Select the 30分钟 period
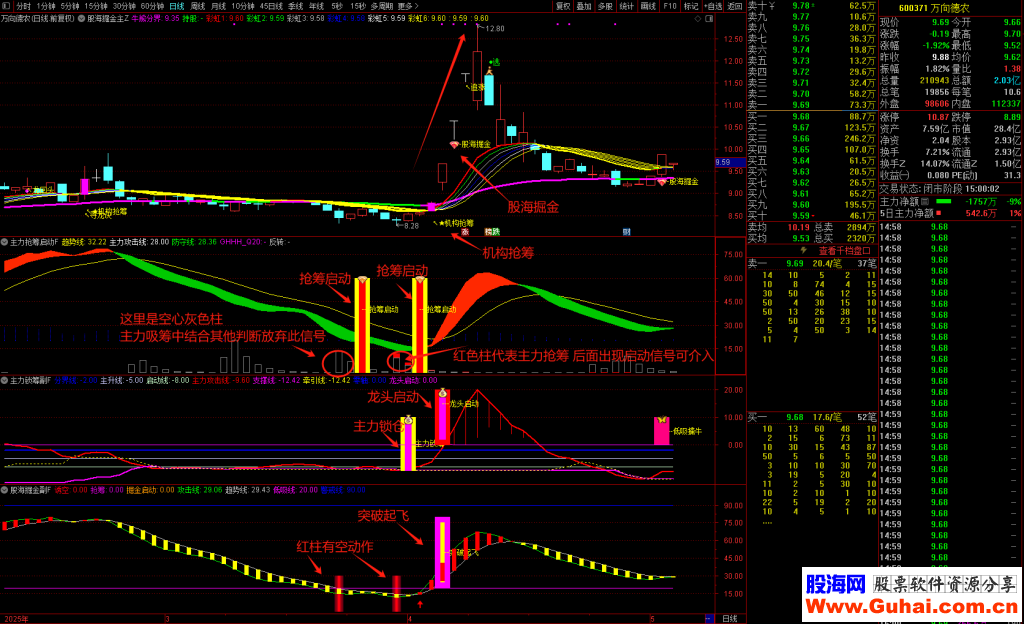The width and height of the screenshot is (1024, 624). [x=123, y=6]
